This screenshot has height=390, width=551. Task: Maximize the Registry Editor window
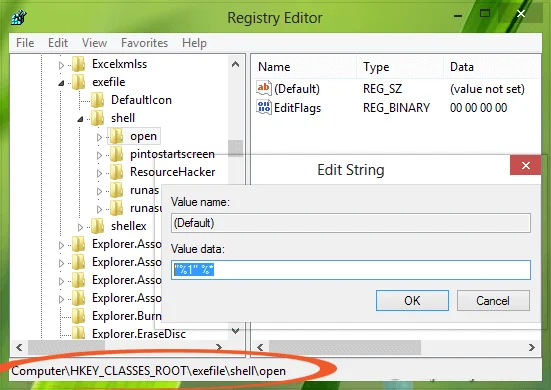[x=485, y=14]
